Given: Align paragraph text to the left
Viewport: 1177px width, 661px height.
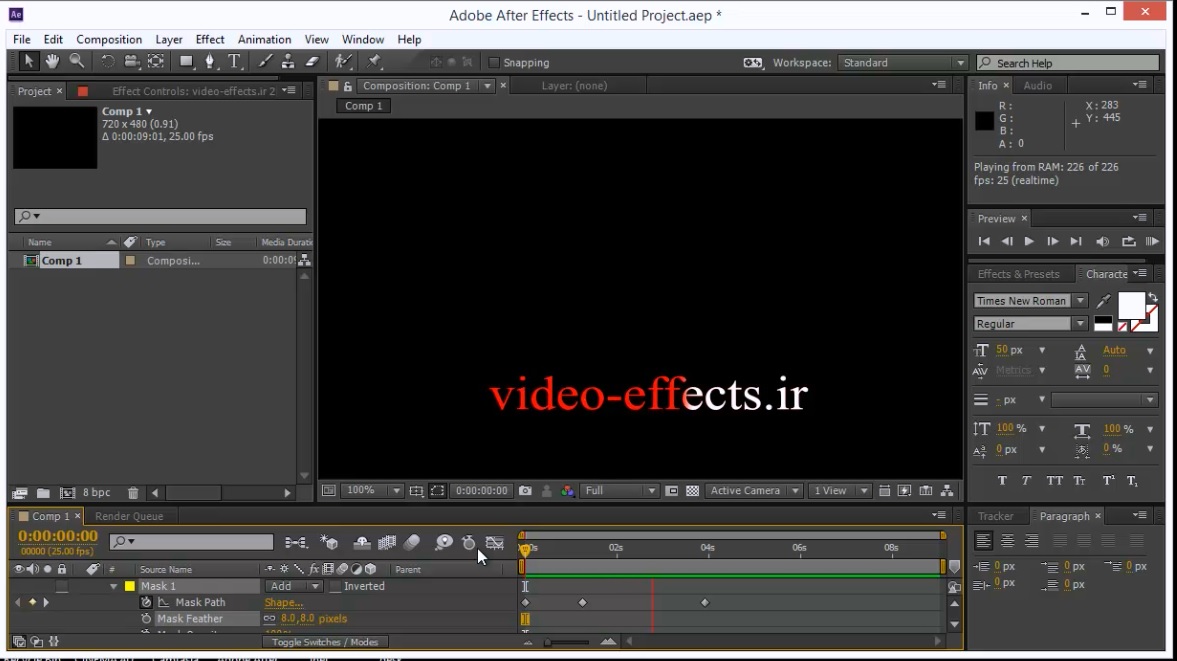Looking at the screenshot, I should [x=983, y=540].
